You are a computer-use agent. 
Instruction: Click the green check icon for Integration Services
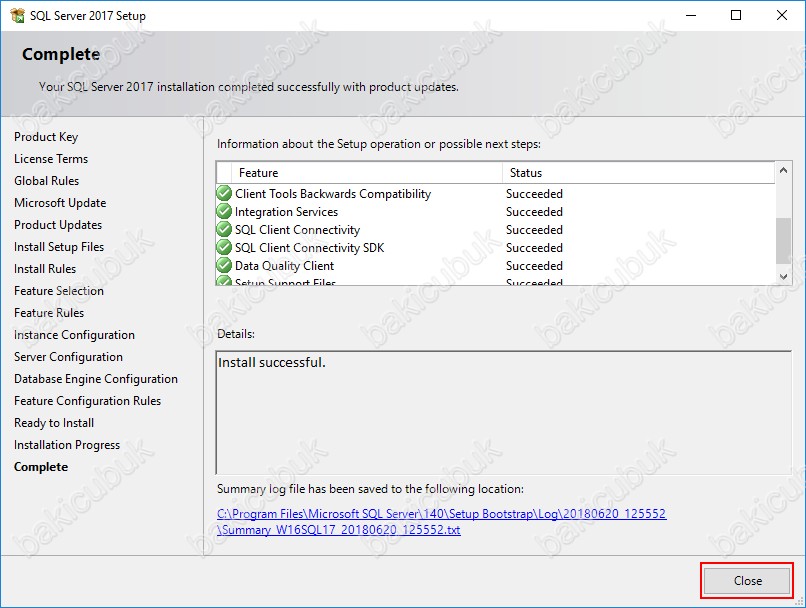[x=224, y=212]
